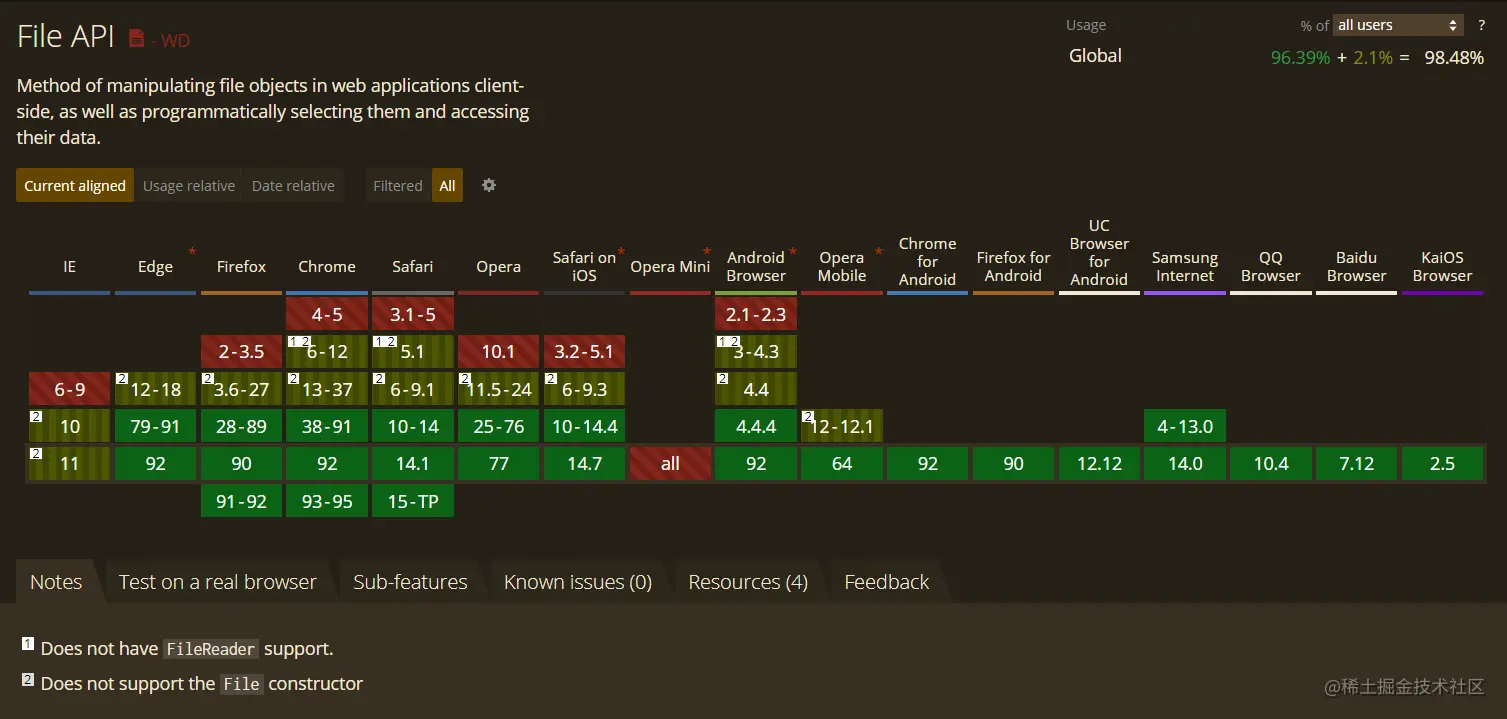Click Android Browser column header
The height and width of the screenshot is (719, 1507).
(x=756, y=267)
